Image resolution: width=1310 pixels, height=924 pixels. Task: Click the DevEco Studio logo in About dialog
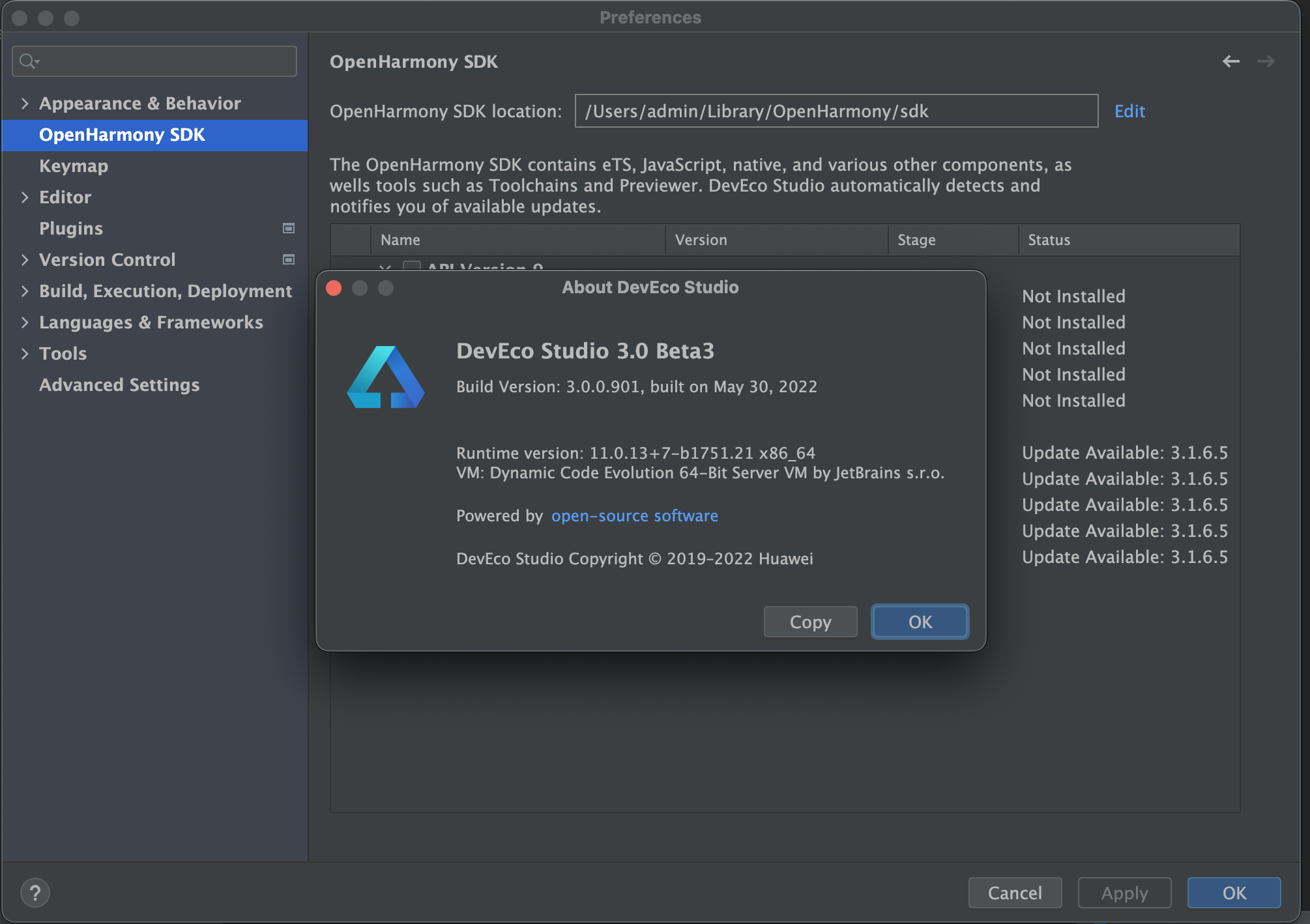pyautogui.click(x=386, y=377)
